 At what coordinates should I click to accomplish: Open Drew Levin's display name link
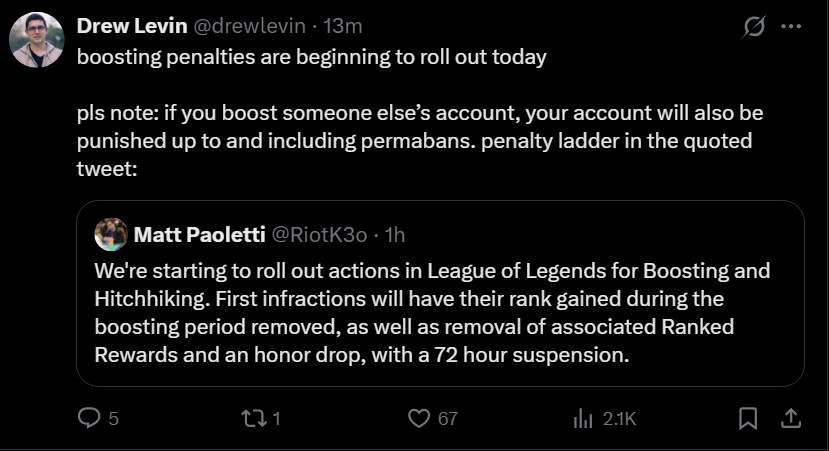pos(129,25)
